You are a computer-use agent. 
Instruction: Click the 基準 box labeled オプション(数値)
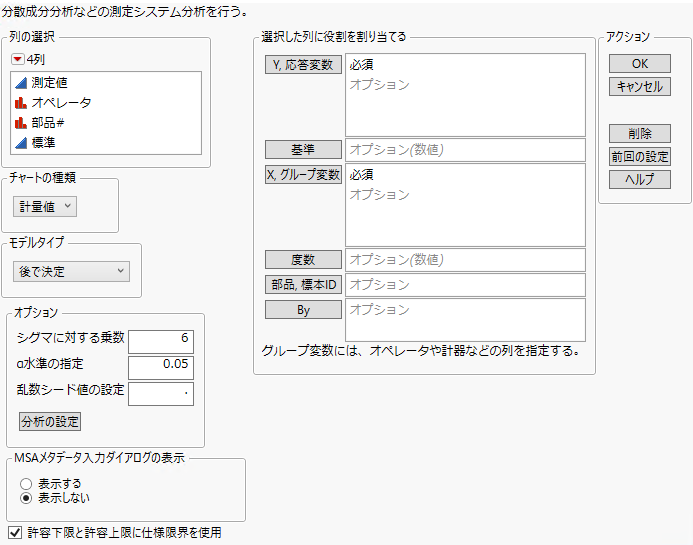(x=465, y=150)
